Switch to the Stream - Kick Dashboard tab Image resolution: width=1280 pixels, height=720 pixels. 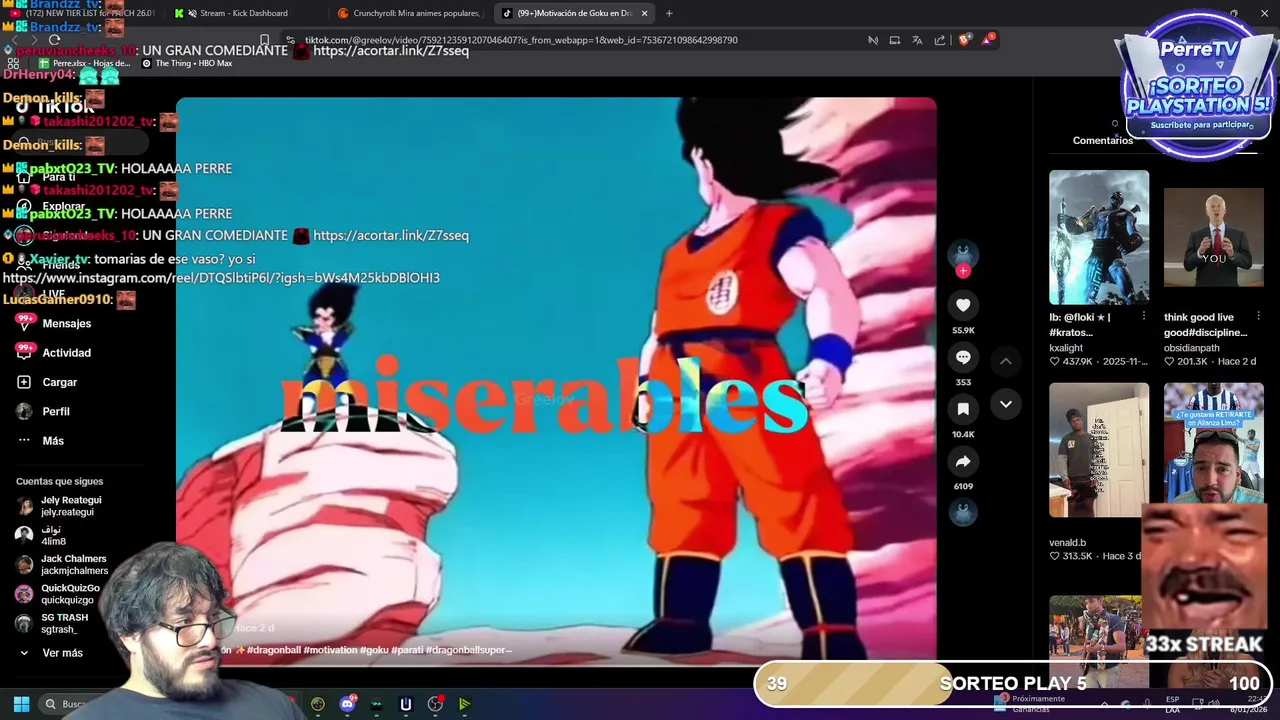pos(244,13)
